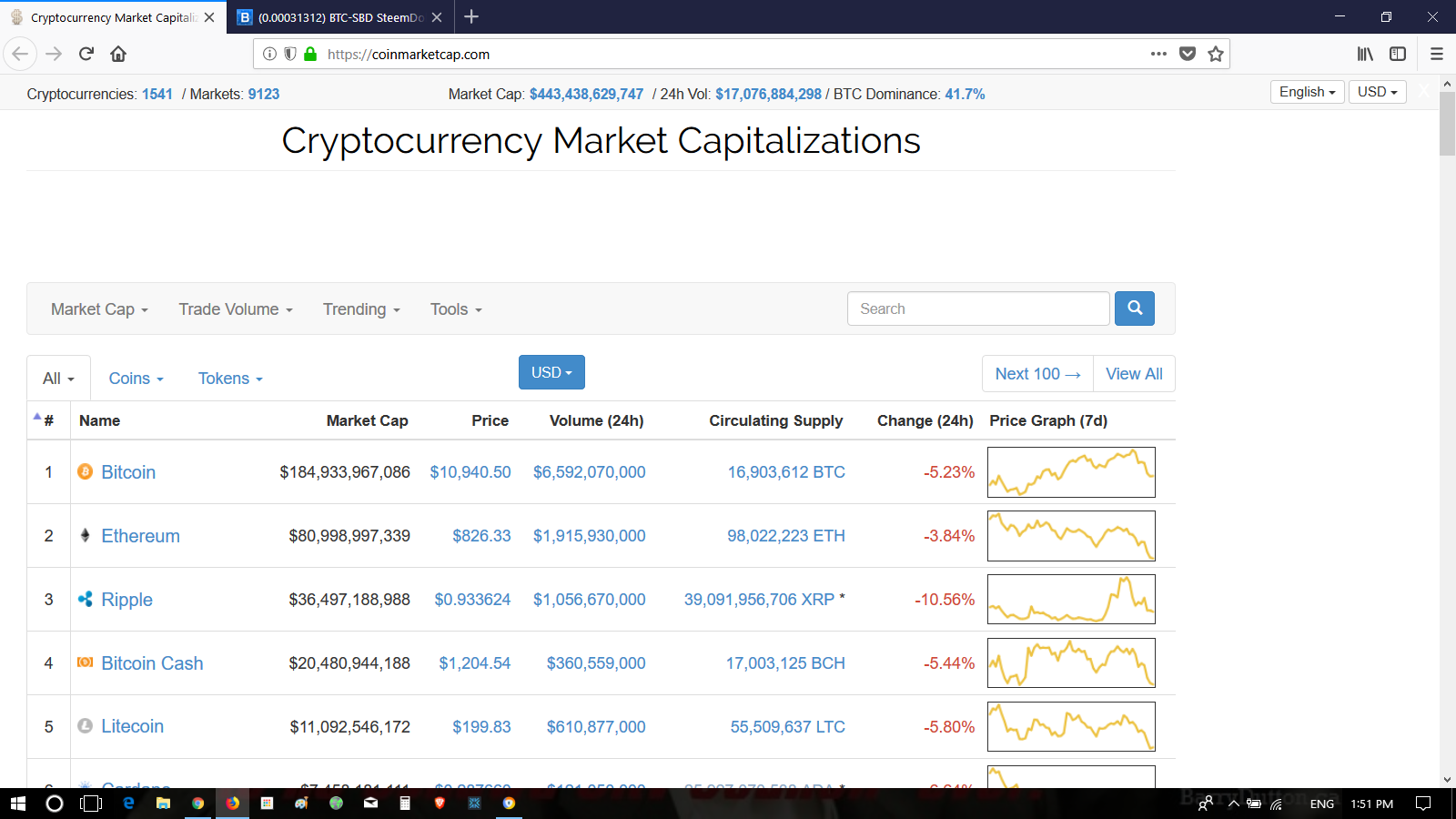Open the Trending dropdown menu
Image resolution: width=1456 pixels, height=819 pixels.
(x=361, y=309)
